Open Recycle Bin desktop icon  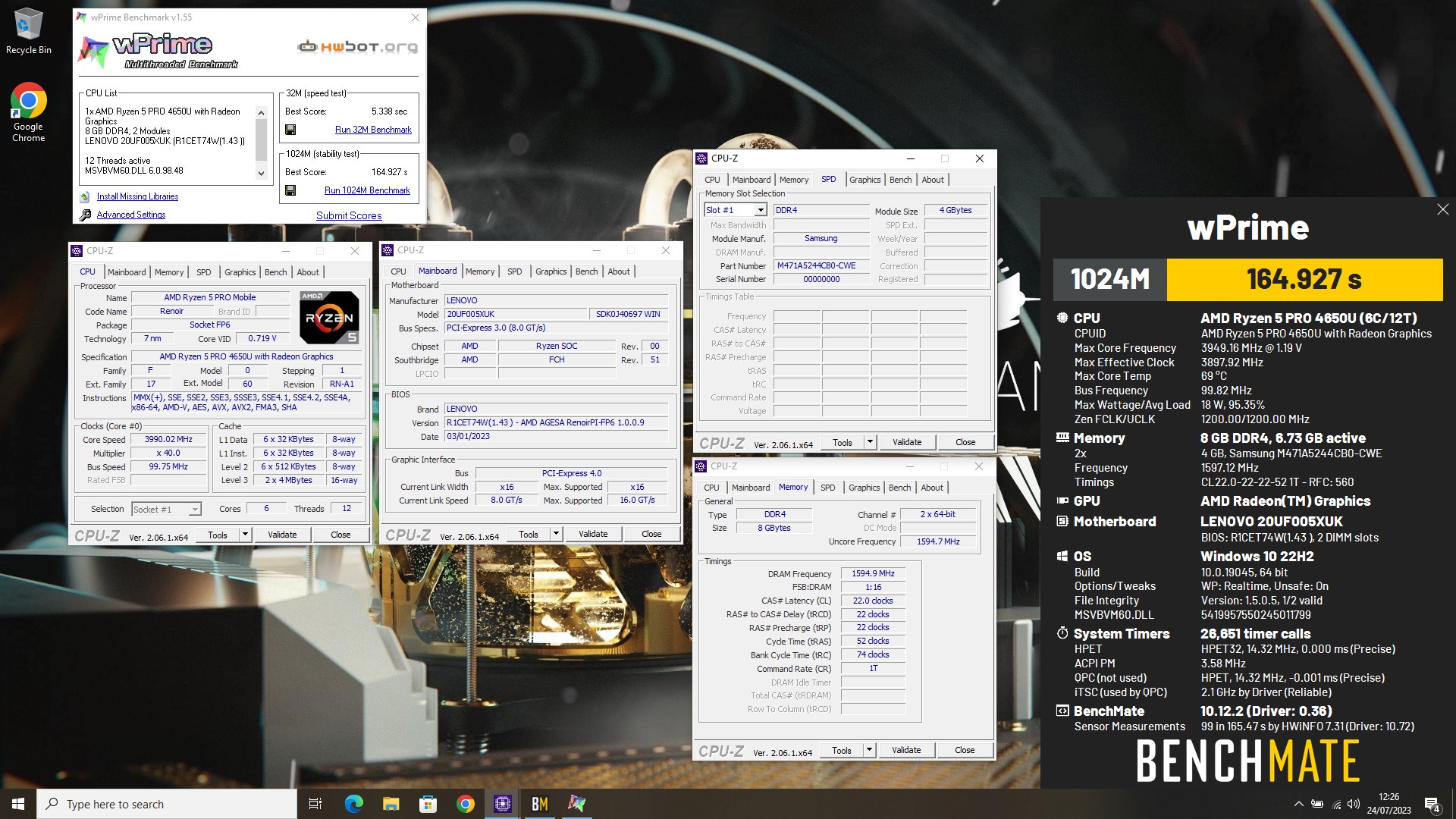pyautogui.click(x=28, y=31)
